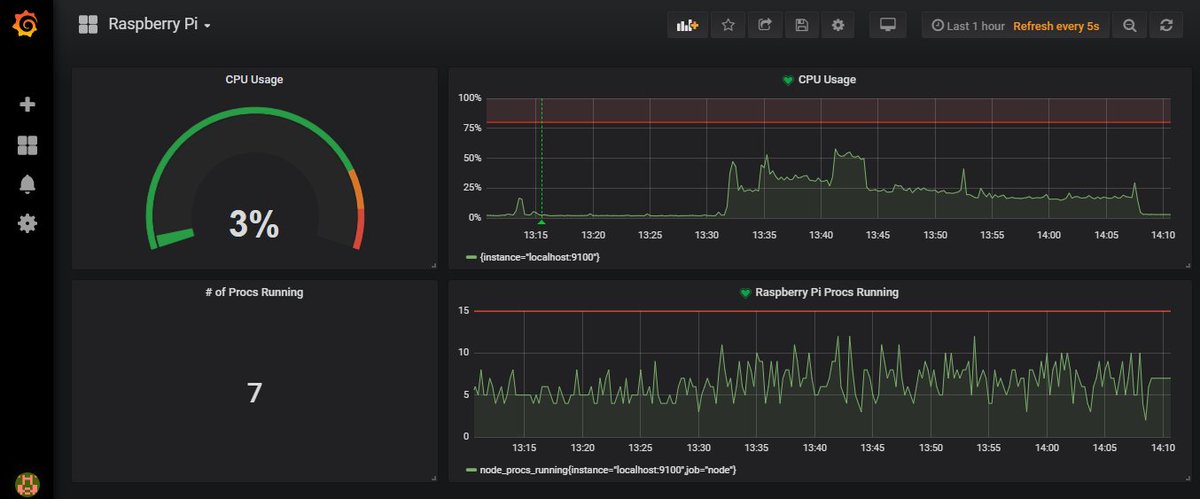Open the Alerting bell icon
1200x499 pixels.
(x=27, y=184)
